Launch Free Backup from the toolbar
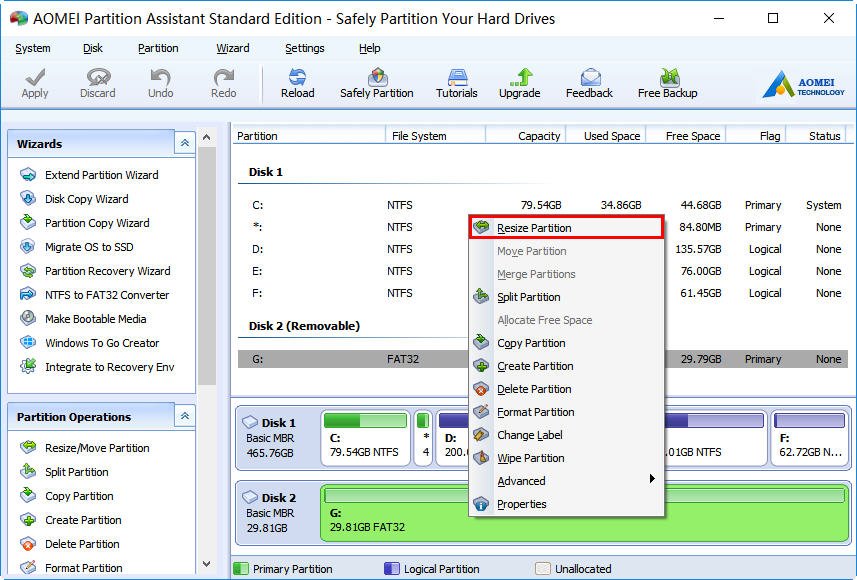 pyautogui.click(x=667, y=84)
